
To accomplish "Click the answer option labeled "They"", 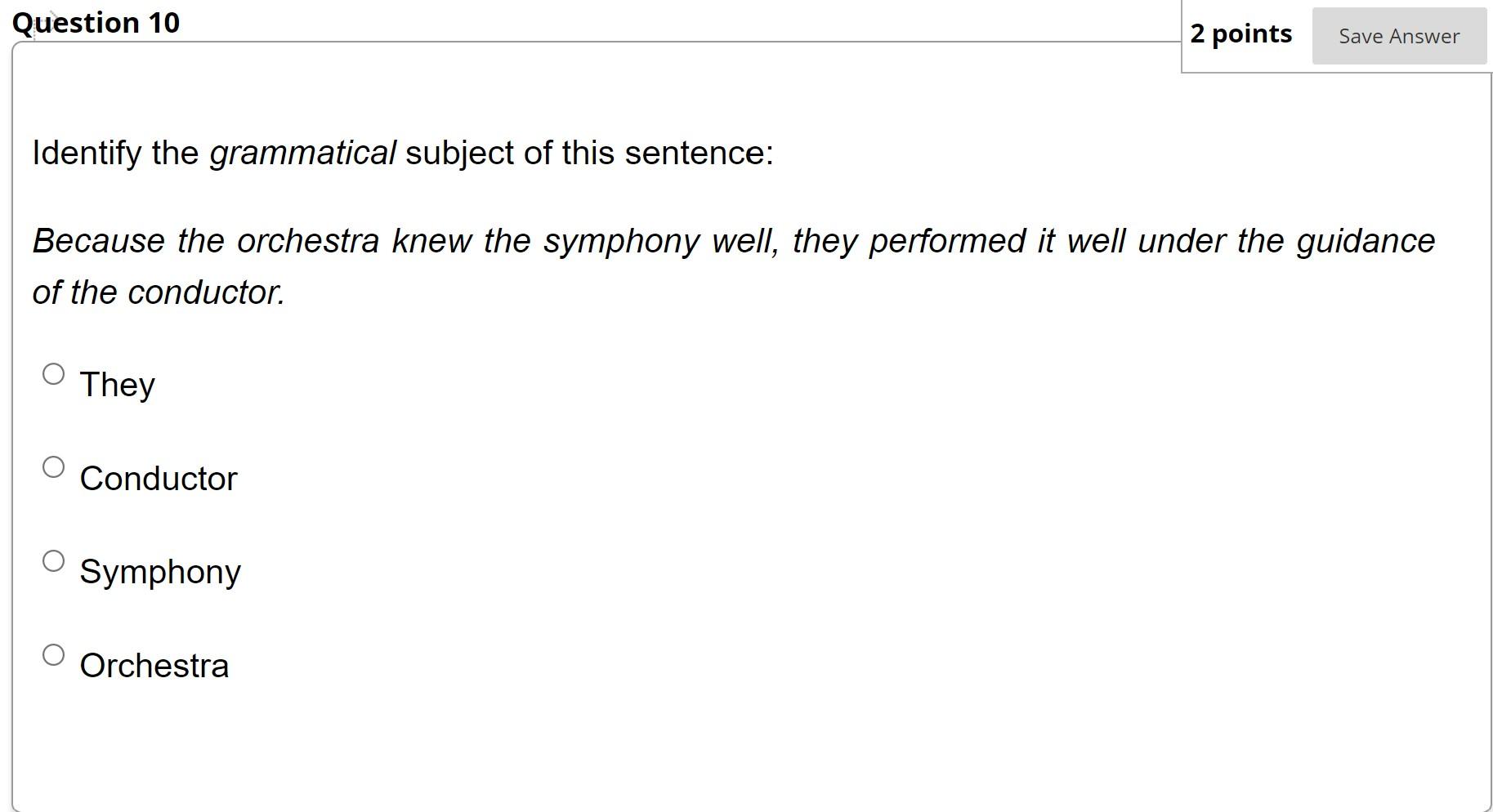I will pos(117,384).
